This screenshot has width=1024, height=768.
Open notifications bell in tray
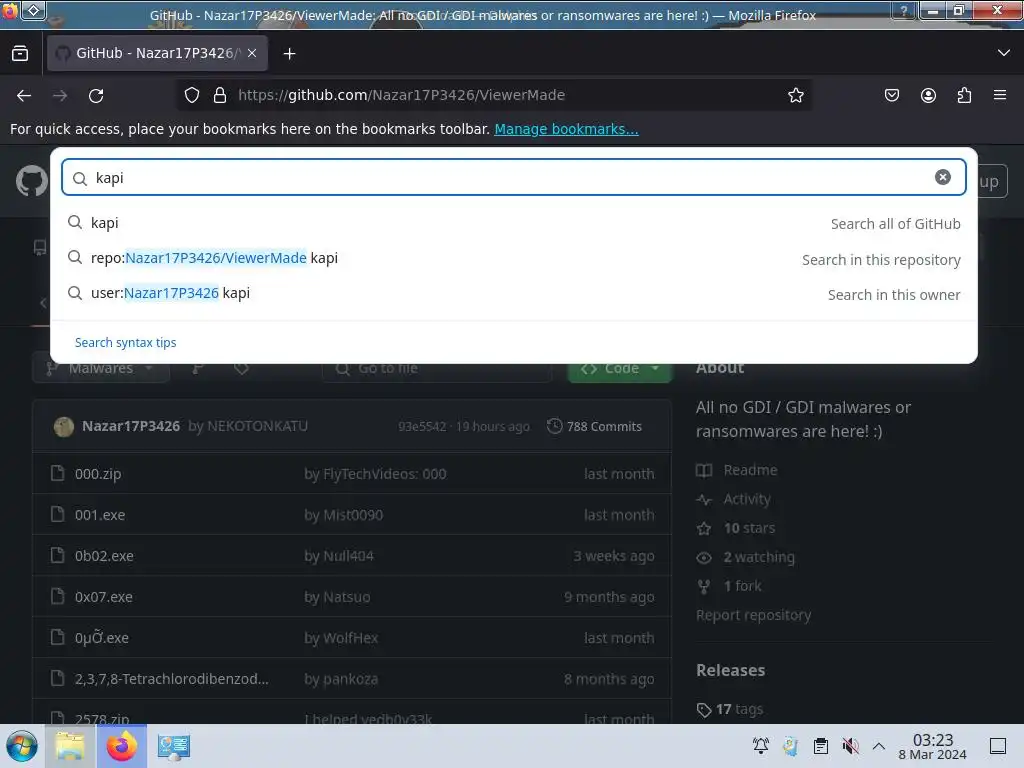point(761,746)
